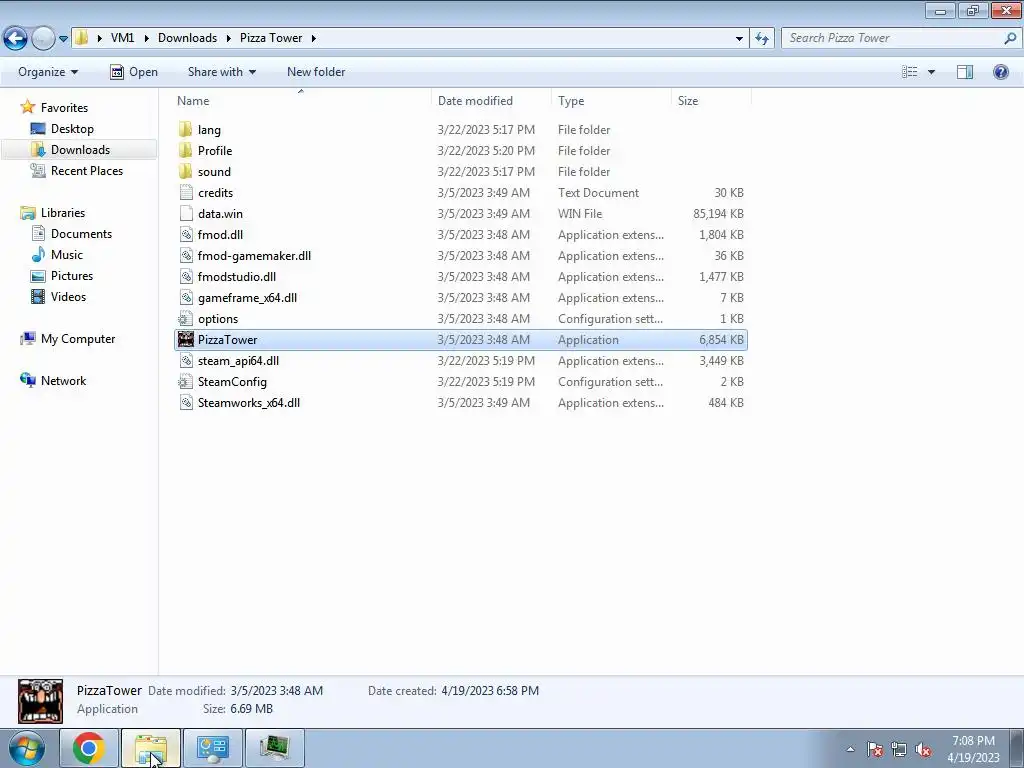The width and height of the screenshot is (1024, 768).
Task: Select Network in the navigation pane
Action: pyautogui.click(x=63, y=381)
